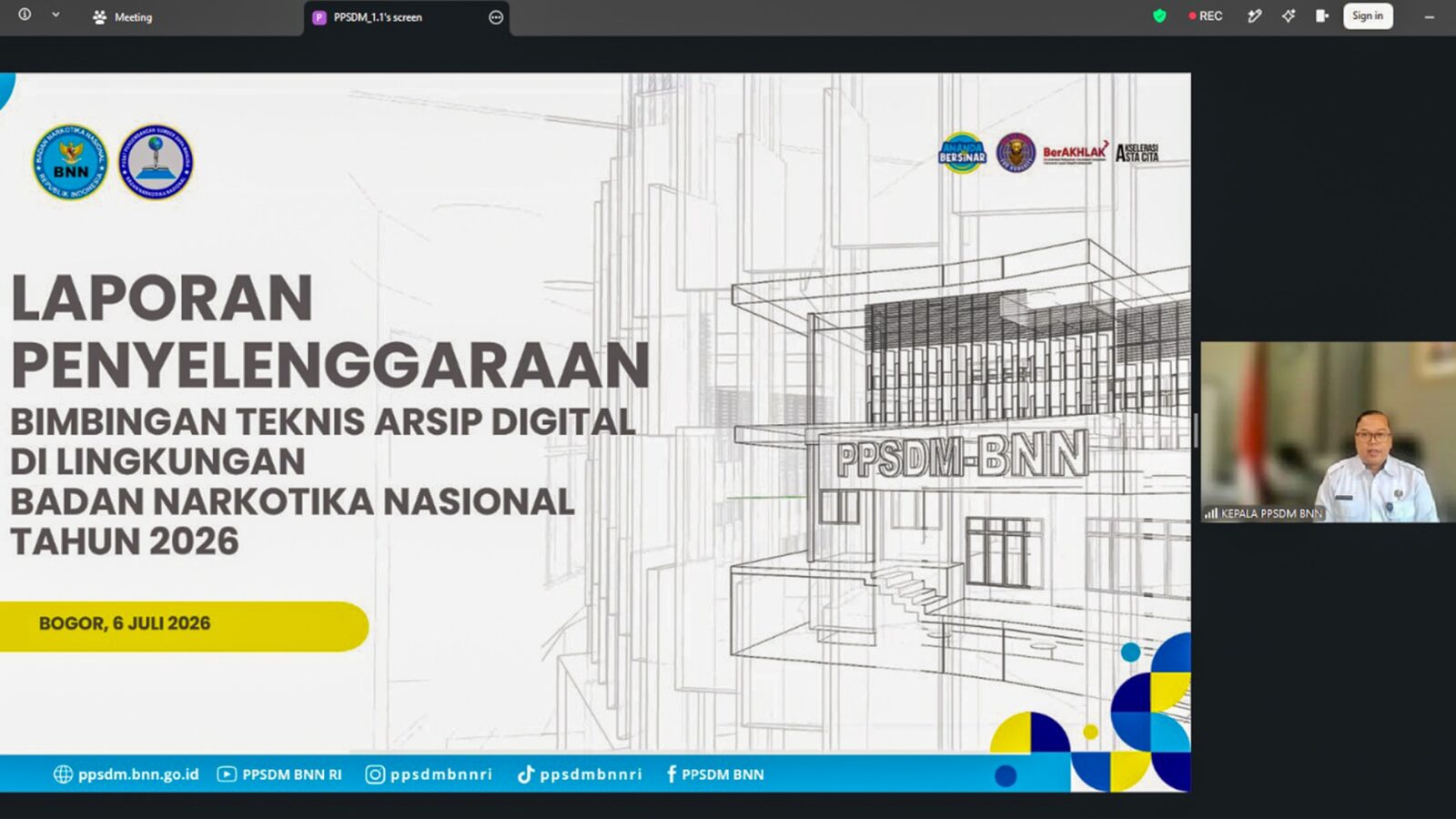Click the BNN logo on the slide
The height and width of the screenshot is (819, 1456).
tap(70, 163)
